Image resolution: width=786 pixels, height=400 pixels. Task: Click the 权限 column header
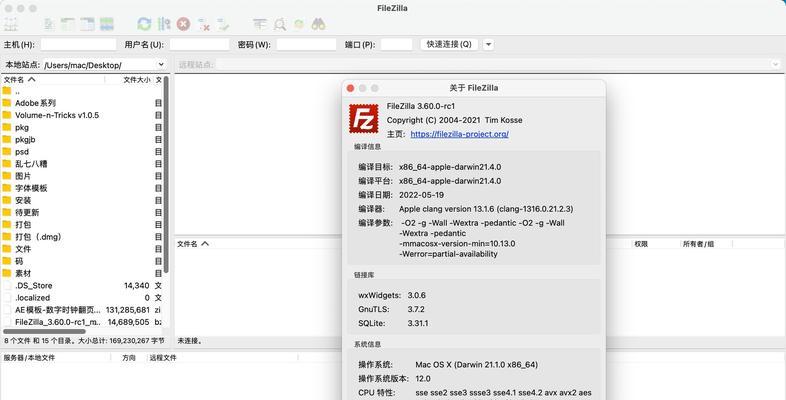click(641, 244)
